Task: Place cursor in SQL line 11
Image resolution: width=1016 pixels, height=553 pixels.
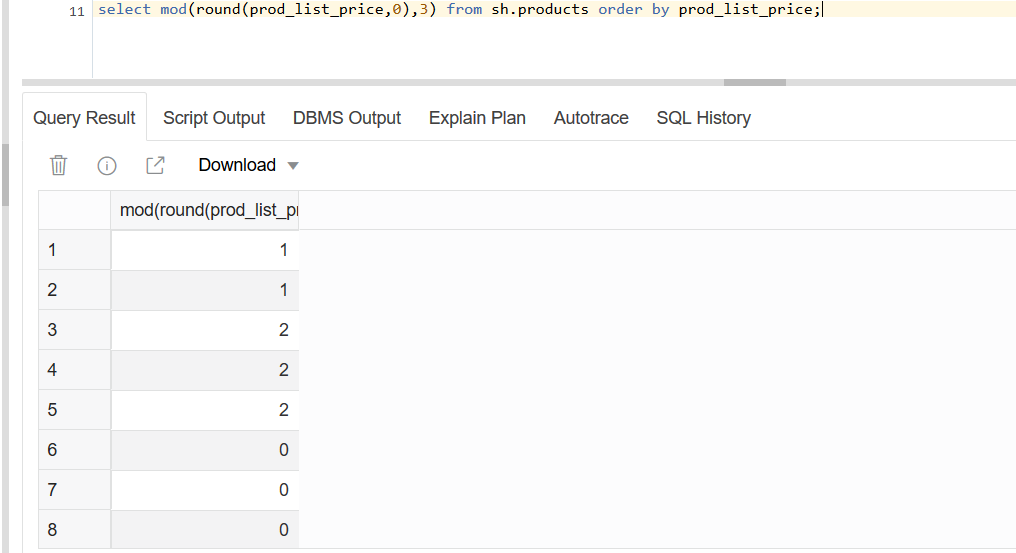Action: coord(459,10)
